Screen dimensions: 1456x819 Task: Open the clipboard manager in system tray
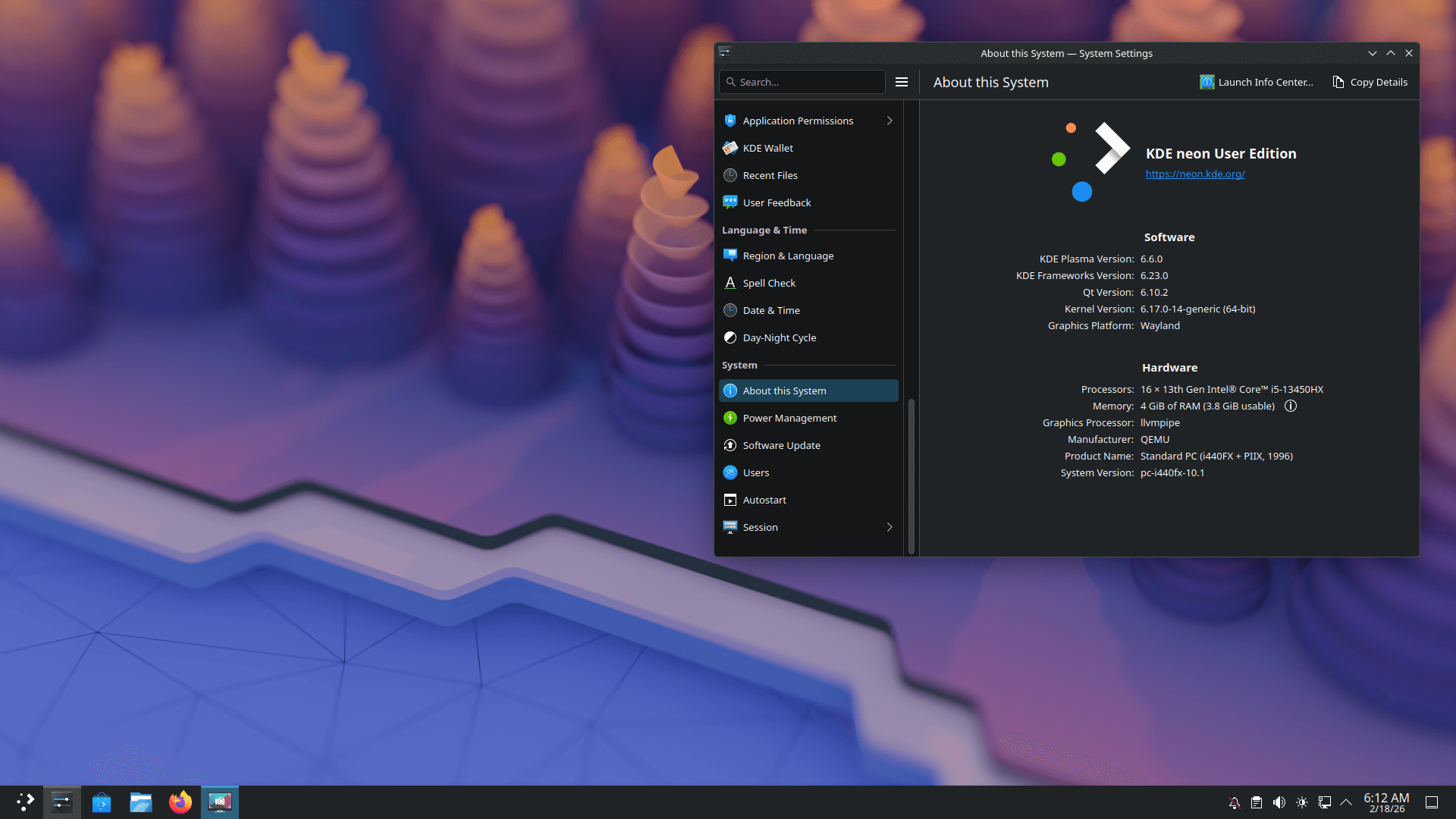[1257, 802]
